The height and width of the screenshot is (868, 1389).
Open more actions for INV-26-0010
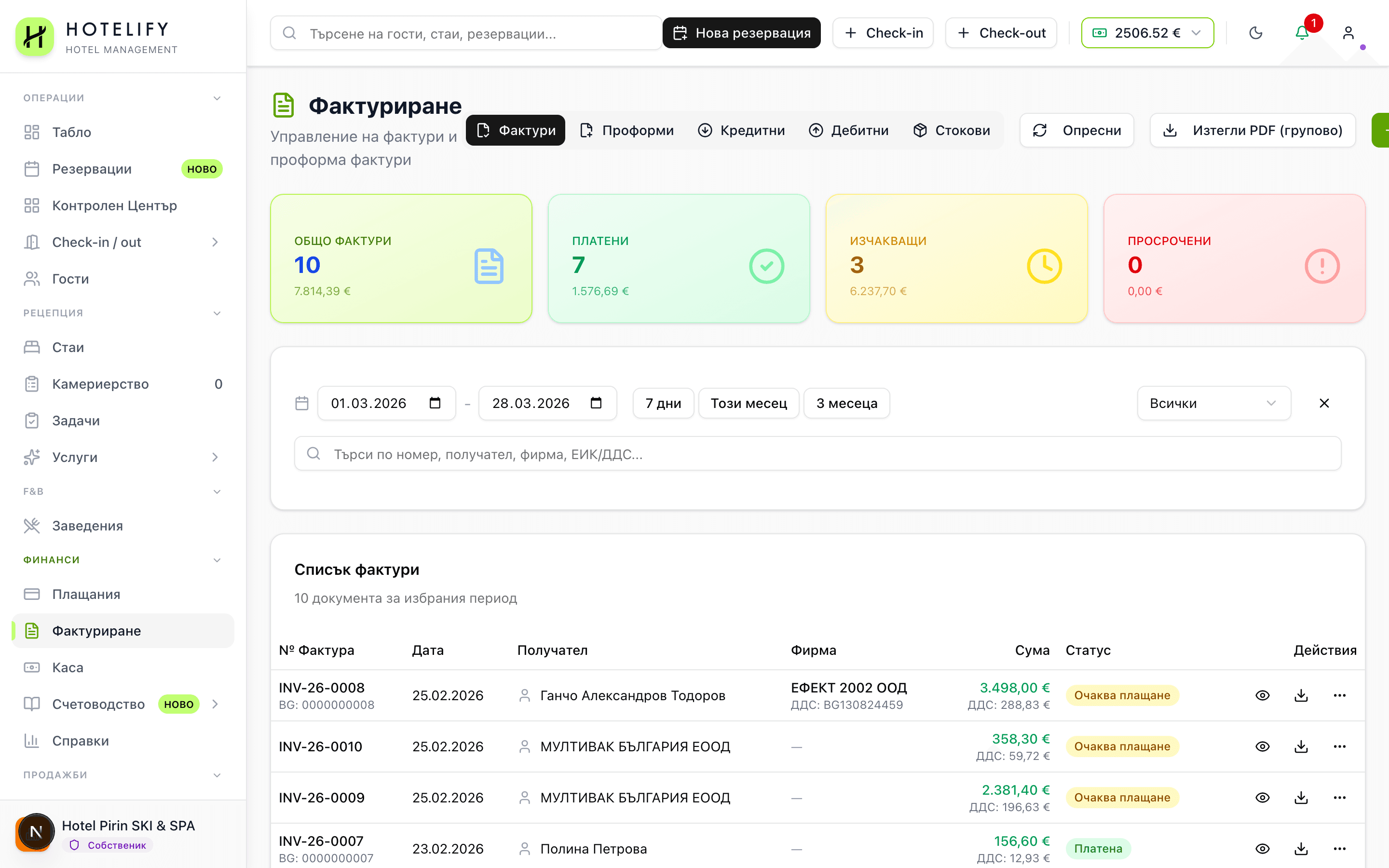(x=1339, y=746)
